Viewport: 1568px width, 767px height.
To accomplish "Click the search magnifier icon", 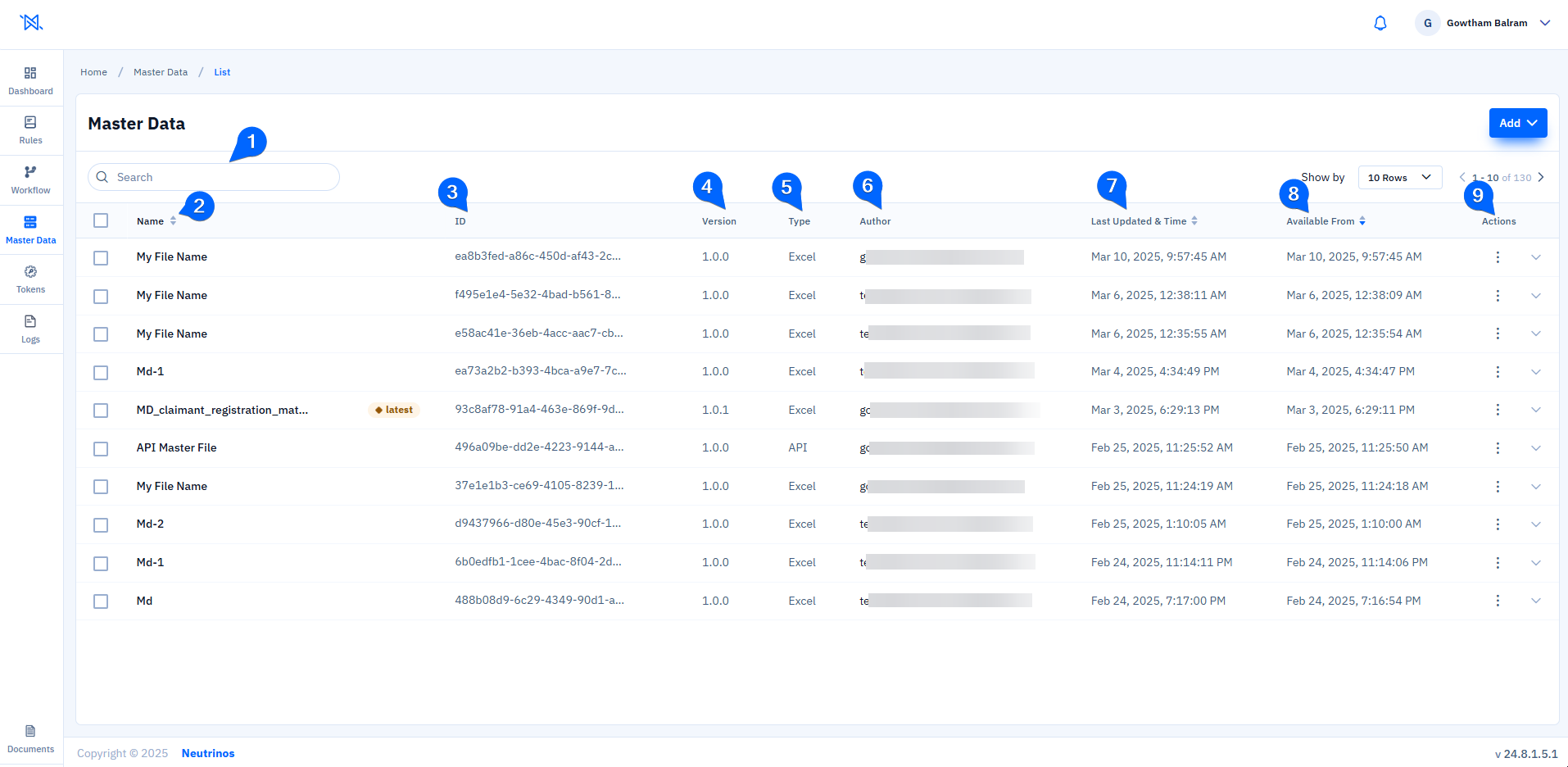I will click(102, 177).
